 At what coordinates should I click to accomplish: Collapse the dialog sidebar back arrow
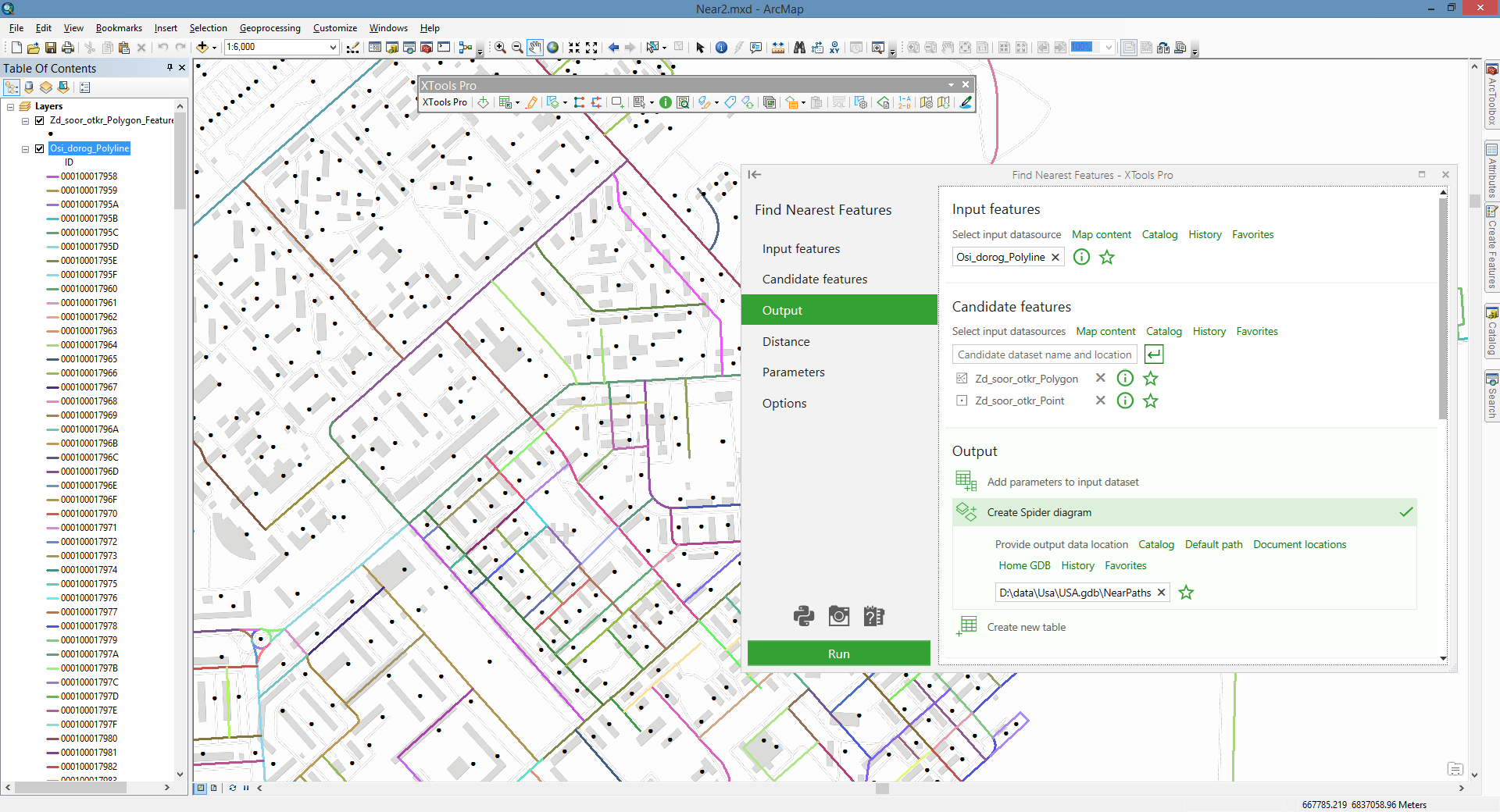(x=755, y=175)
